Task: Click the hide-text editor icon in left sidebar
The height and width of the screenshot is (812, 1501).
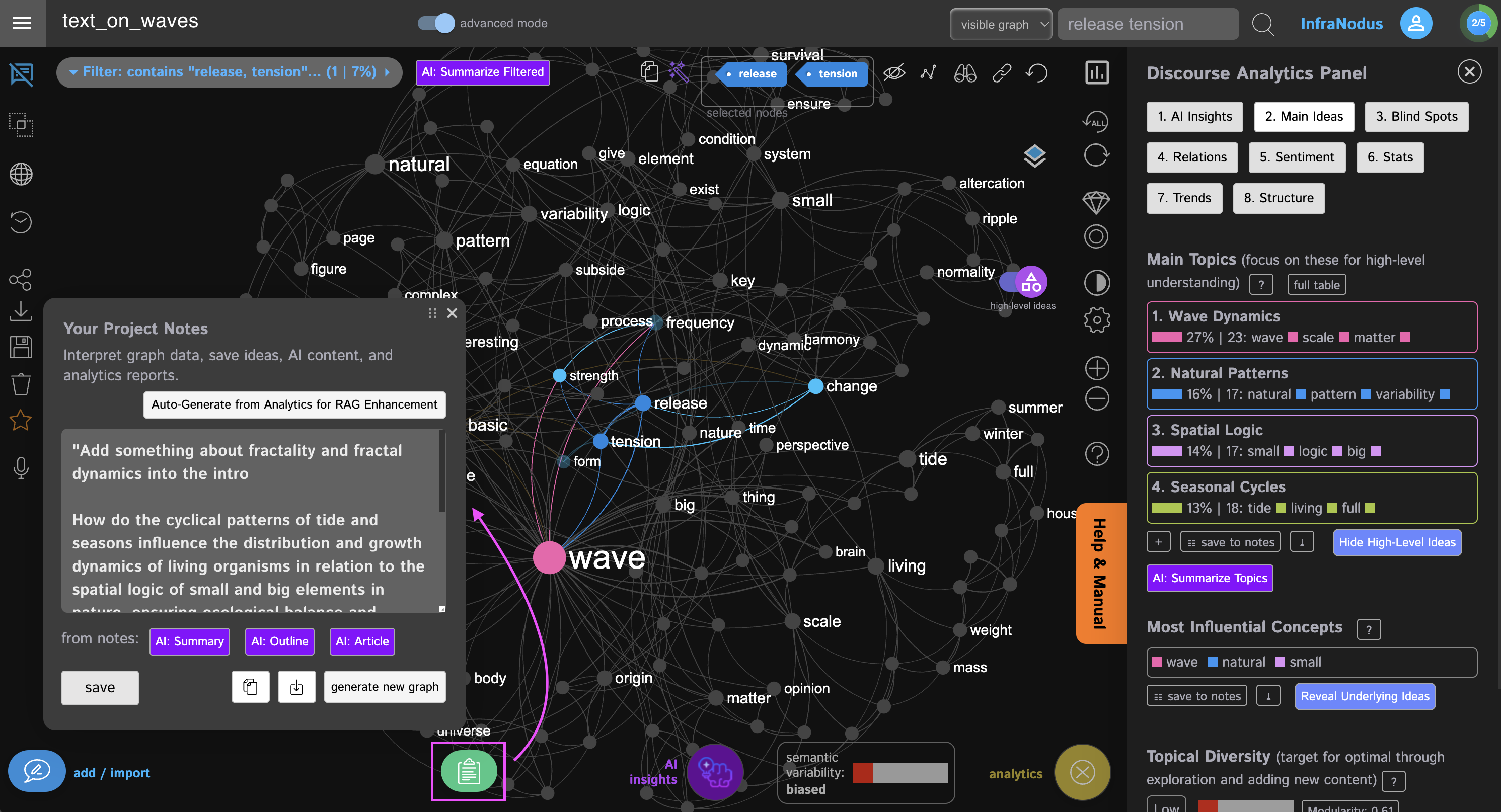Action: (22, 74)
